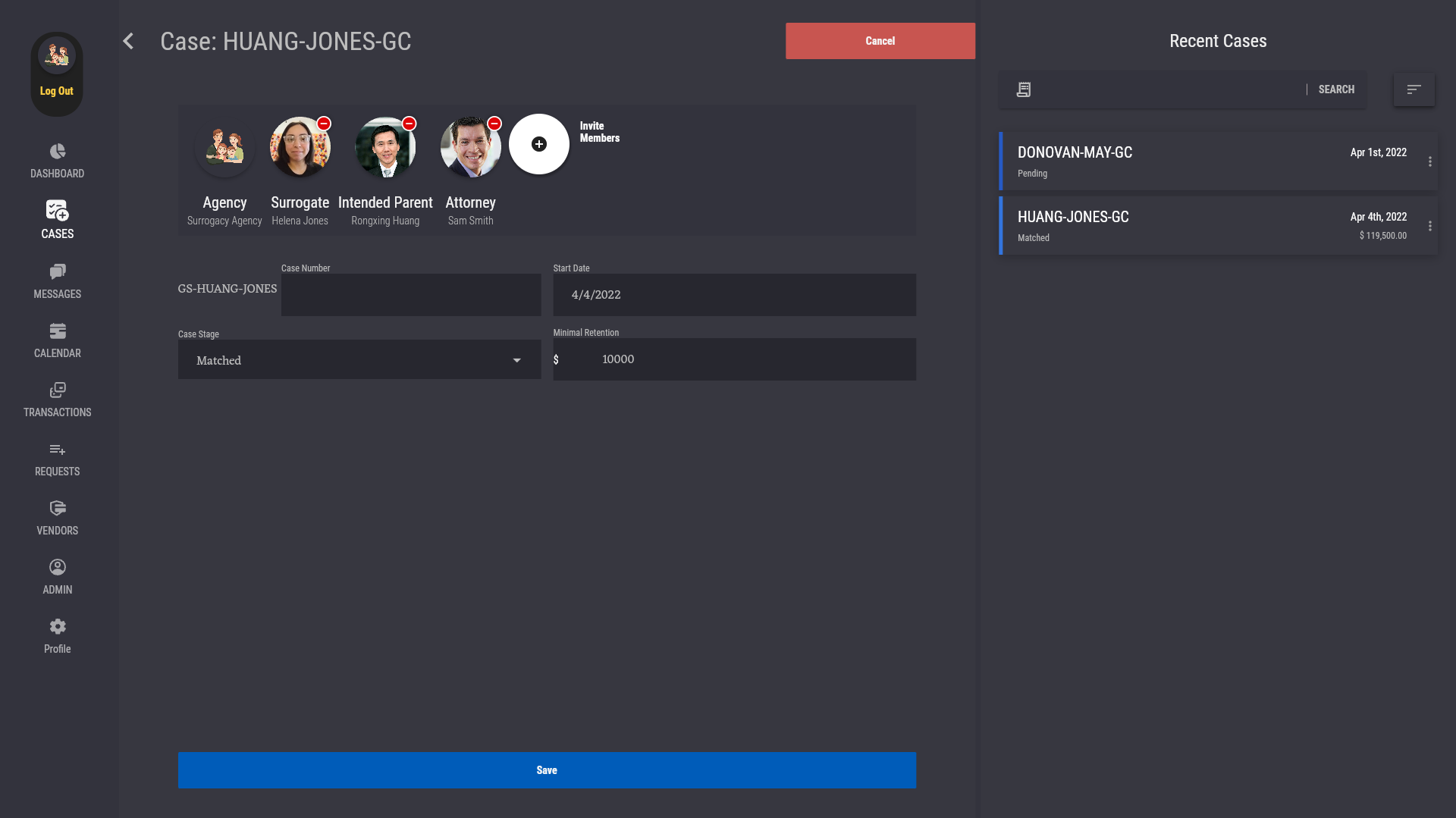
Task: Click the blue Save button
Action: (546, 770)
